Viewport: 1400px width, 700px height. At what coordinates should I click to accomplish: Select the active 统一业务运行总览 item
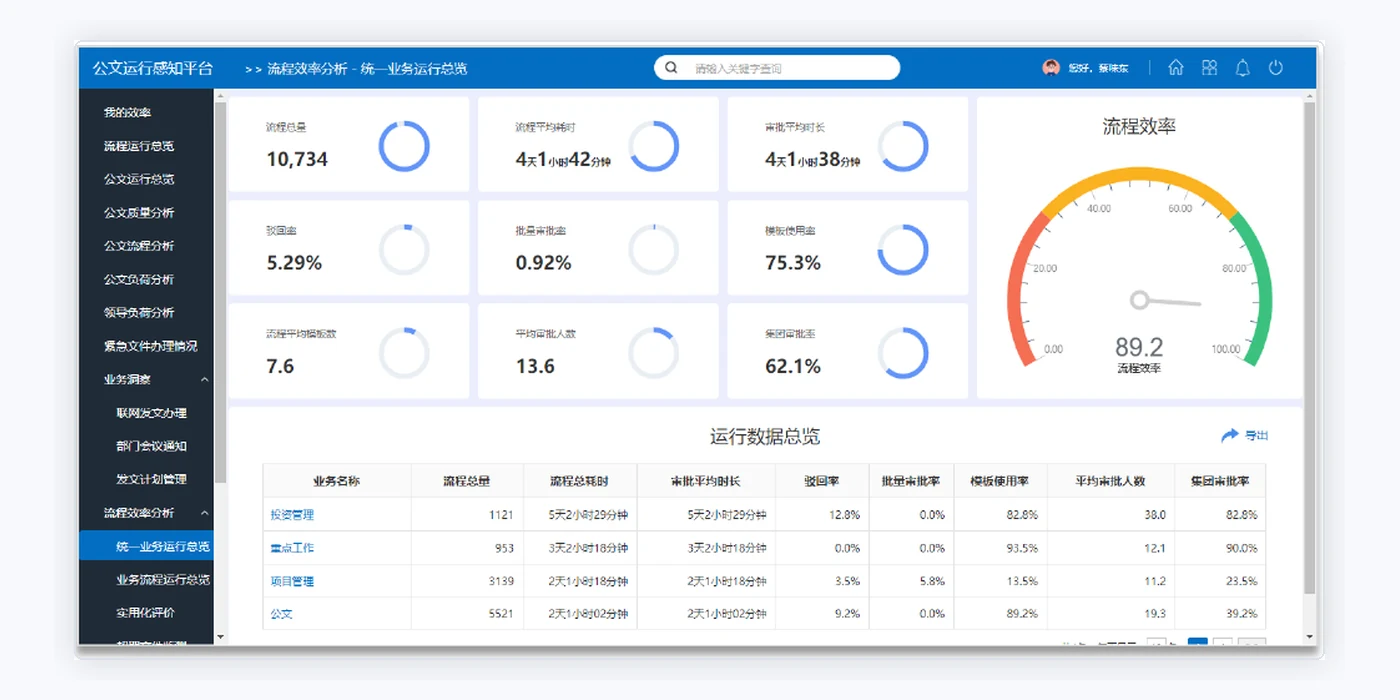click(x=145, y=546)
